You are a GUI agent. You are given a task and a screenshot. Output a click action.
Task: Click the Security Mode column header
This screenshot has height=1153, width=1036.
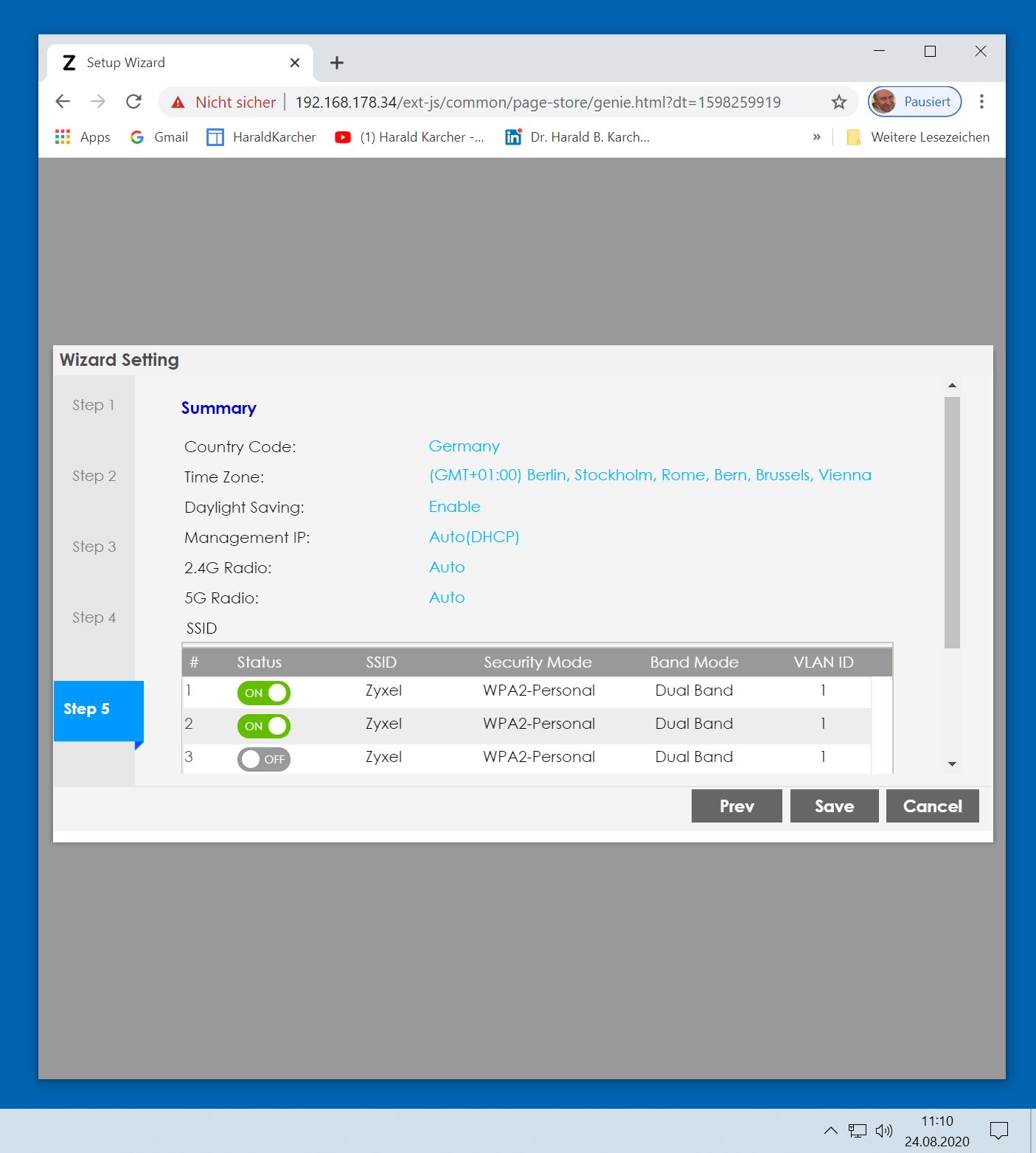coord(538,662)
